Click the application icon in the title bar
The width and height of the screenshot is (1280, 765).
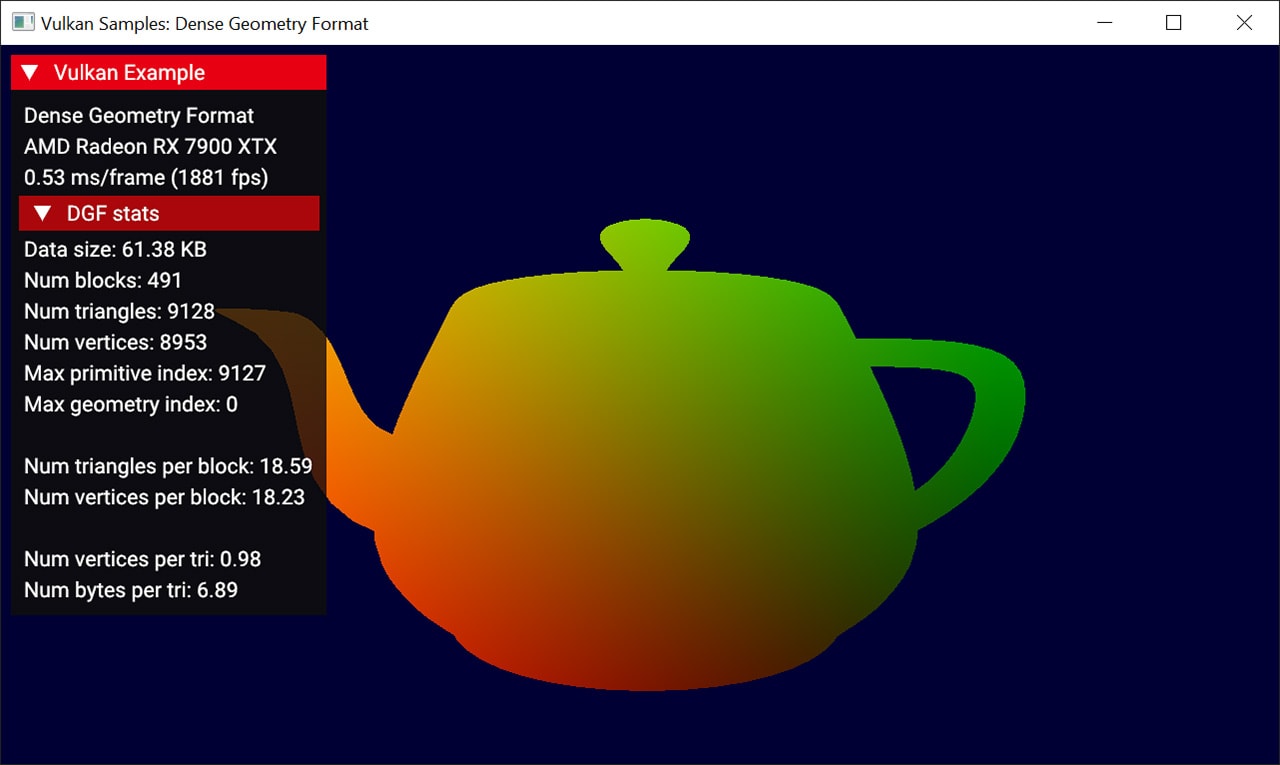[x=22, y=22]
